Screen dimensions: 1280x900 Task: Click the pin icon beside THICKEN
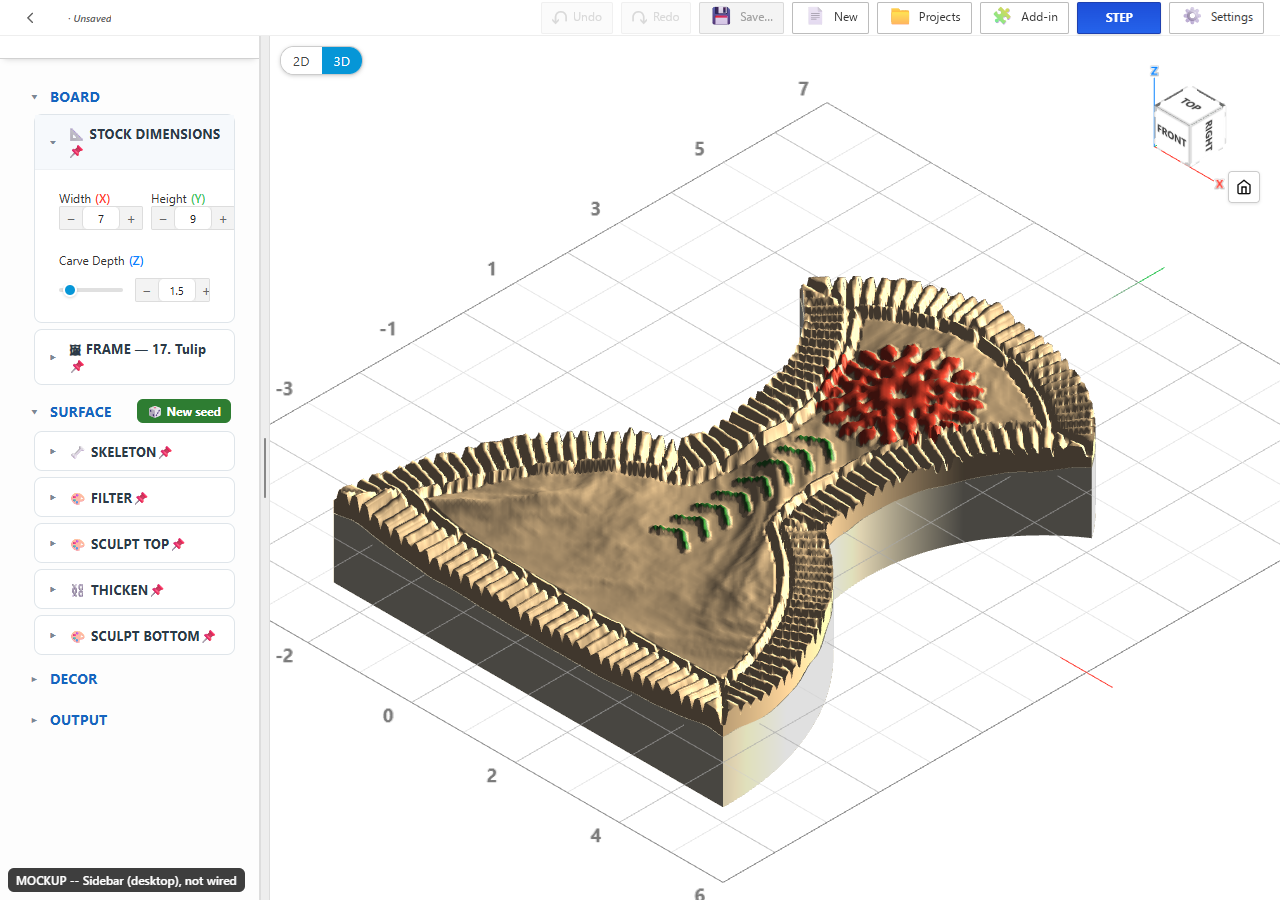(157, 590)
